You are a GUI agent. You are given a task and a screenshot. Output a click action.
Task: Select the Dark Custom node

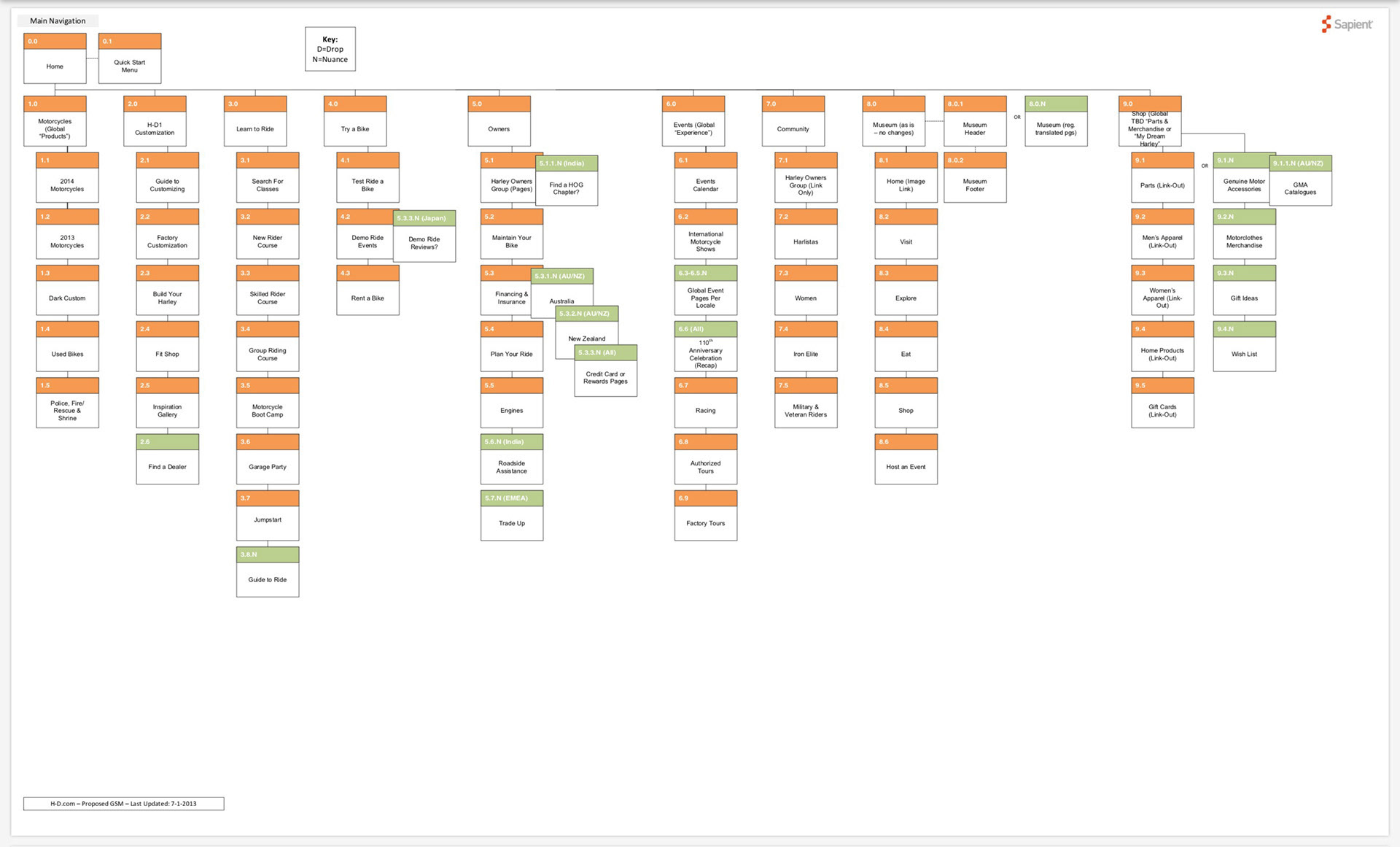[67, 290]
